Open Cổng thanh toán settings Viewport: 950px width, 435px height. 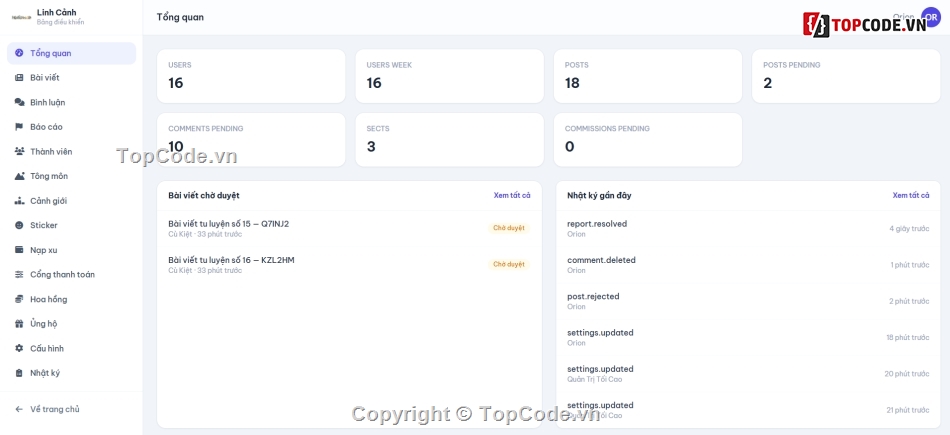(71, 274)
